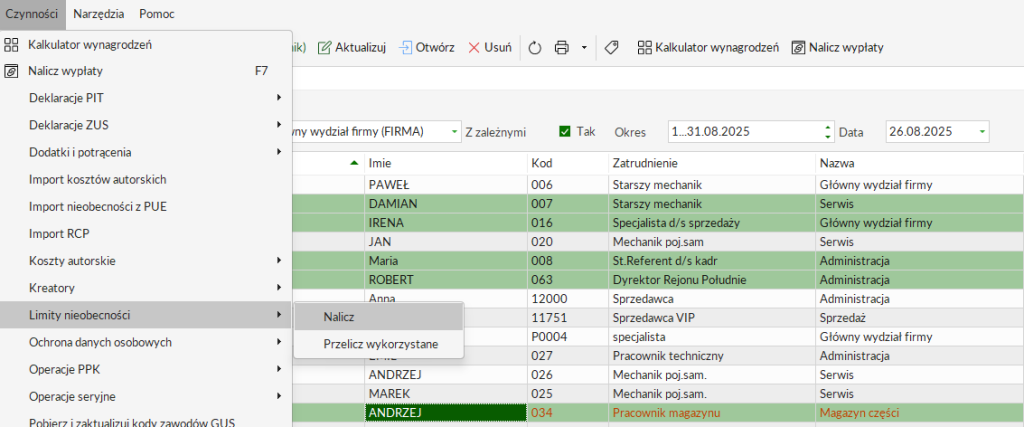The image size is (1024, 427).
Task: Click the Aktualizuj toolbar button
Action: [352, 47]
